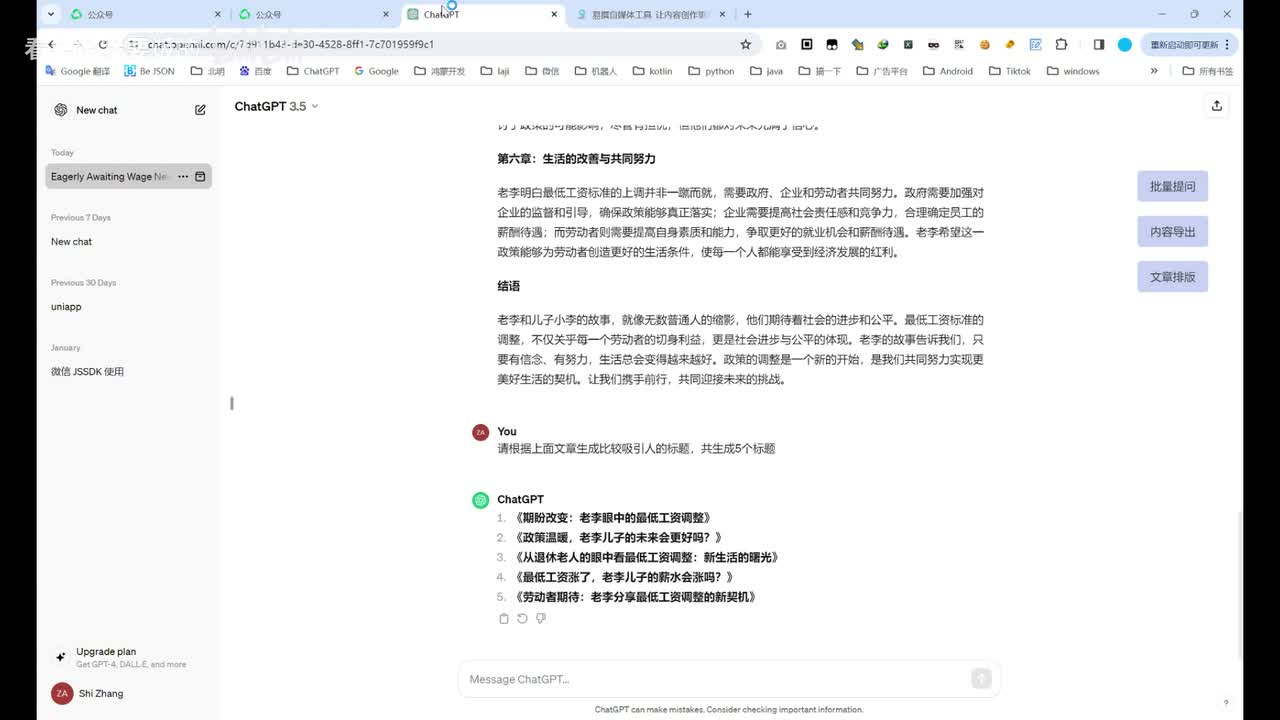Switch to the first 公众号 tab
The image size is (1280, 720).
point(140,14)
